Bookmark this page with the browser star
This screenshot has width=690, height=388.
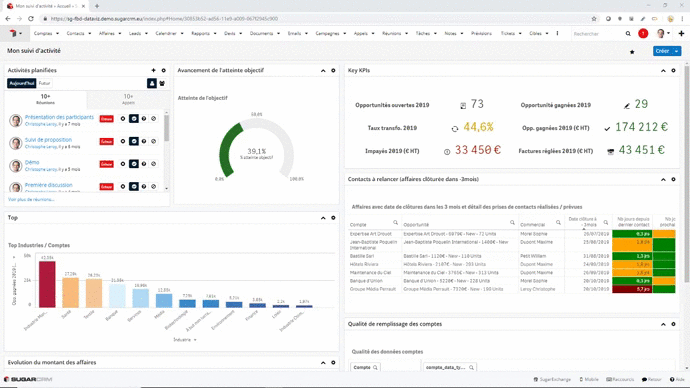click(594, 19)
